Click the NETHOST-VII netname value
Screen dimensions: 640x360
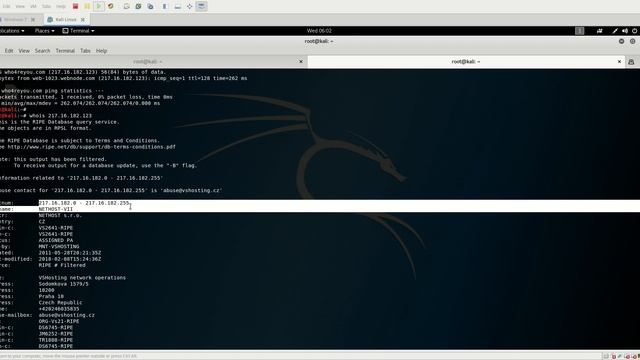pos(56,209)
